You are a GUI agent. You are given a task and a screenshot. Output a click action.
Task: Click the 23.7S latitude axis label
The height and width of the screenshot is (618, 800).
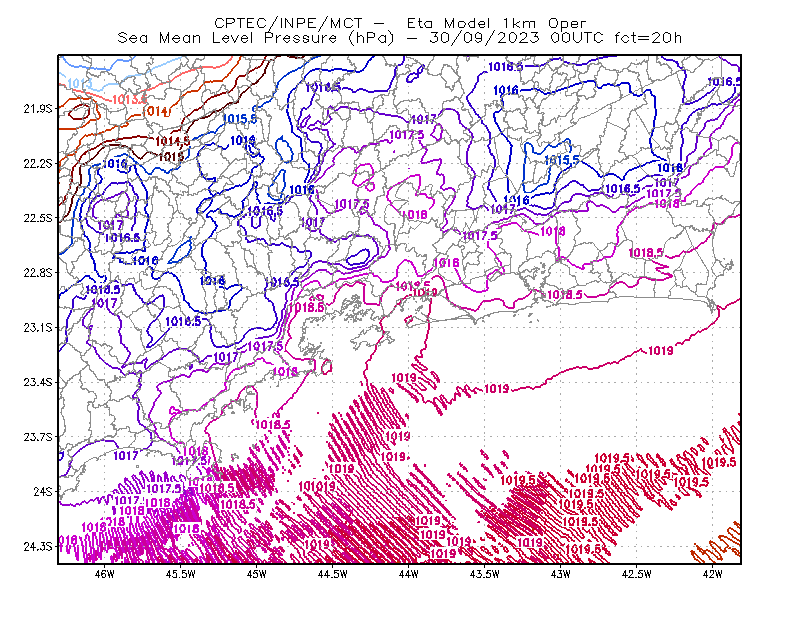pos(38,437)
